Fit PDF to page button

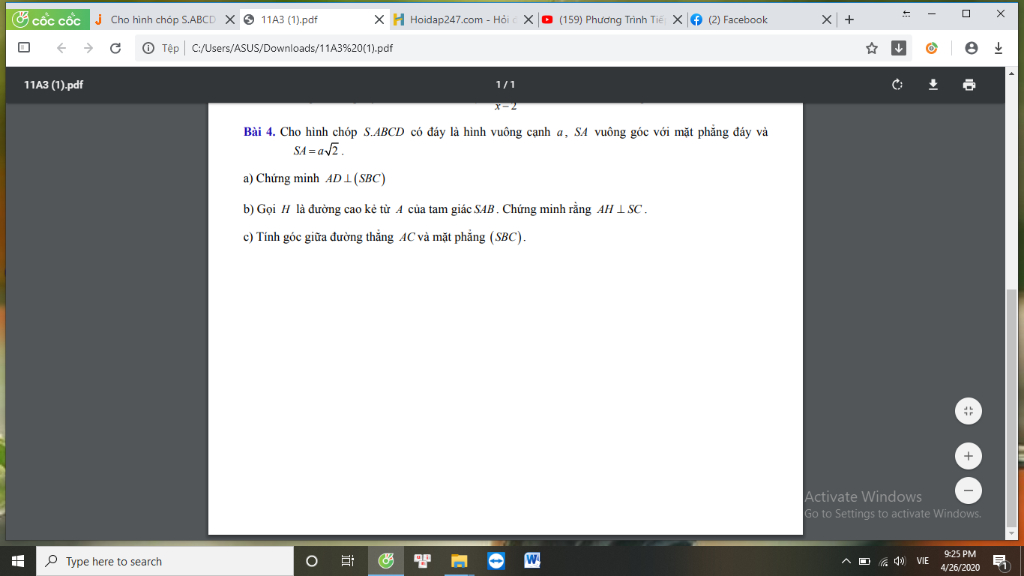coord(968,411)
